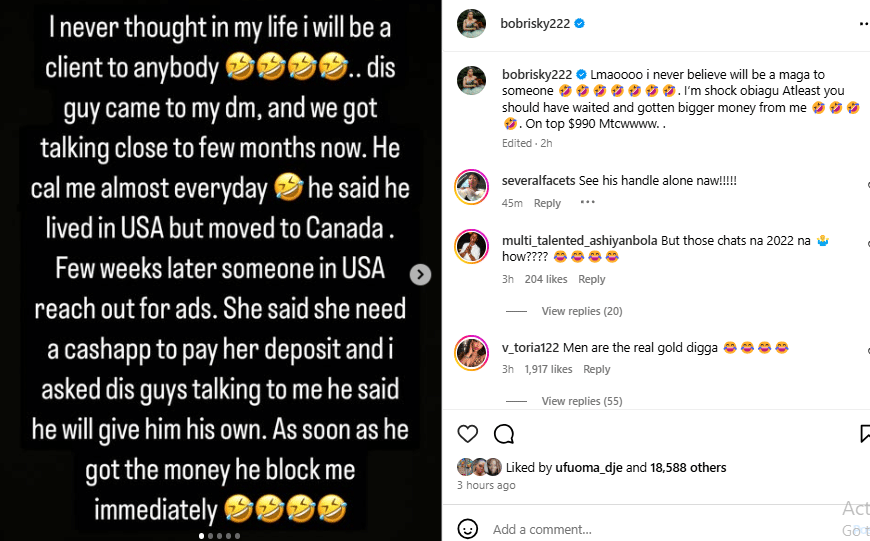Save the post with the bookmark icon
Image resolution: width=870 pixels, height=541 pixels.
(x=864, y=434)
